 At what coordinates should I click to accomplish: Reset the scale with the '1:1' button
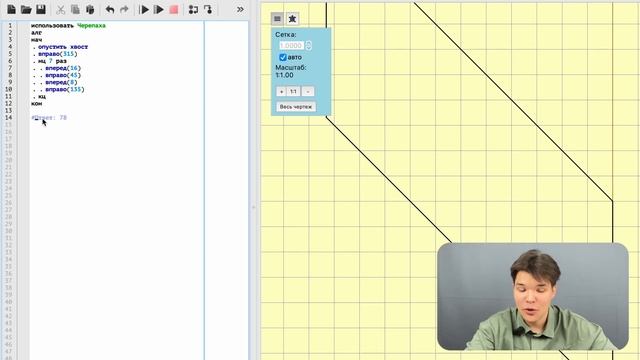click(x=293, y=91)
